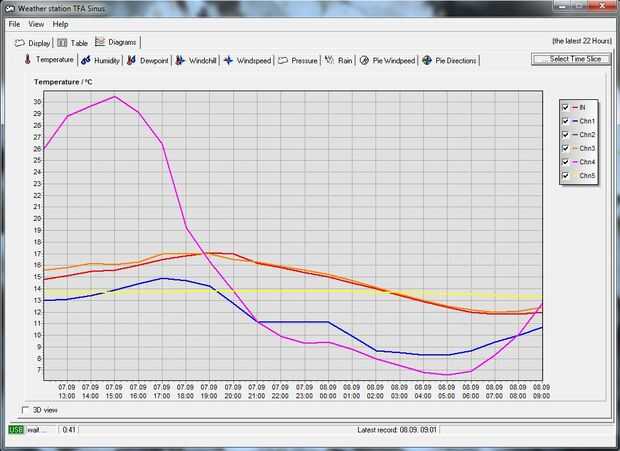Click the Rain icon
This screenshot has width=620, height=451.
pyautogui.click(x=329, y=60)
